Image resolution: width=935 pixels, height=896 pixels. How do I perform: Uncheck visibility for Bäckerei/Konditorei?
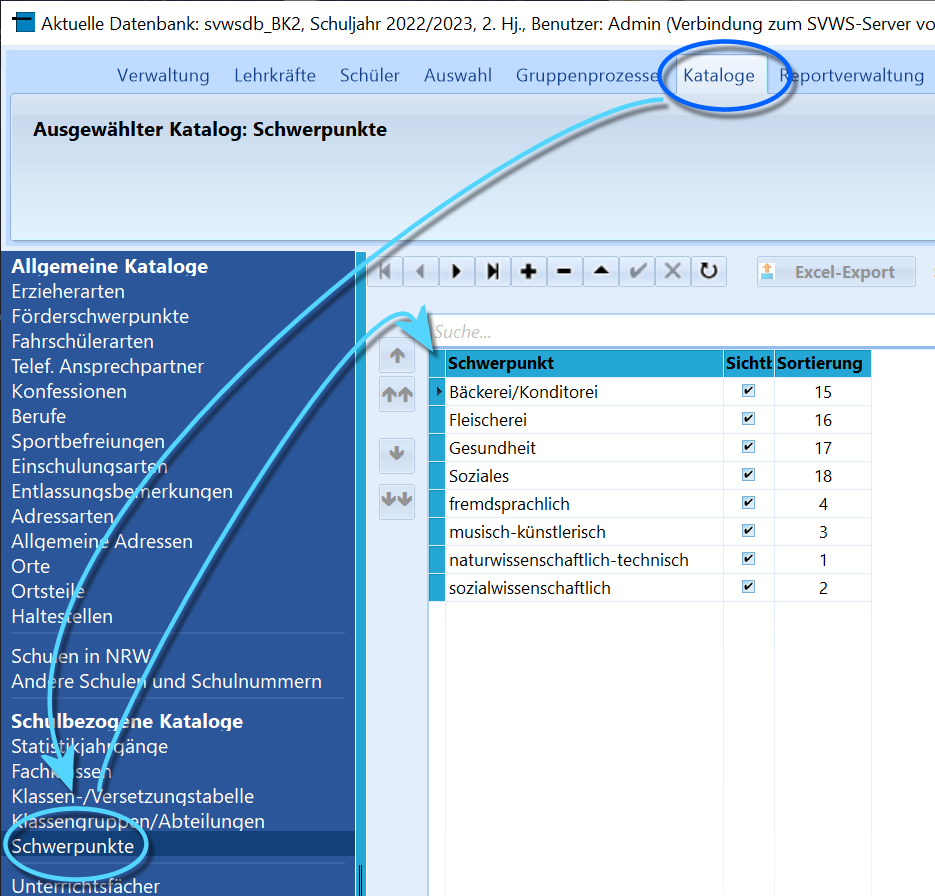748,391
